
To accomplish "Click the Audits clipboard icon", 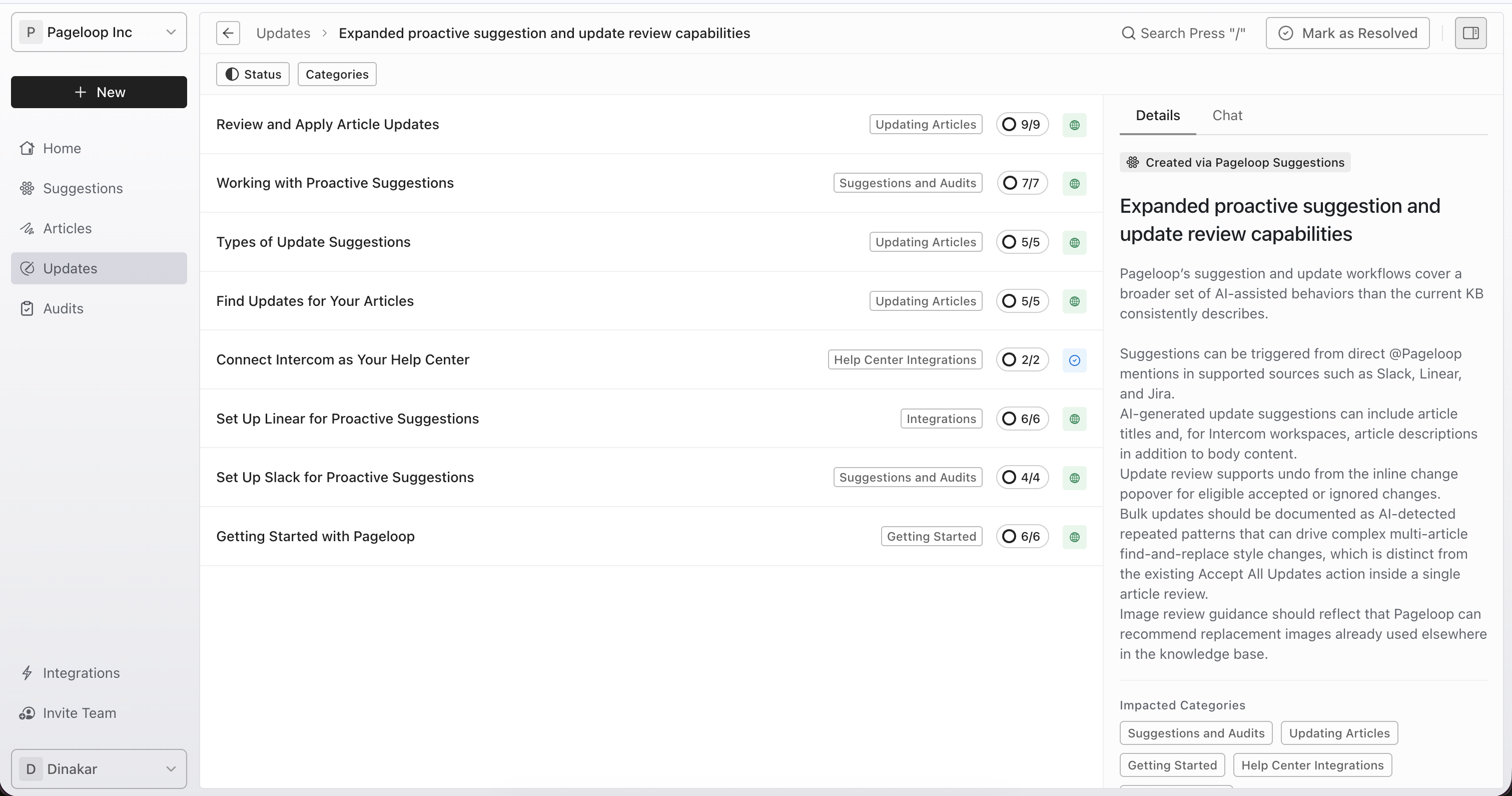I will [27, 308].
